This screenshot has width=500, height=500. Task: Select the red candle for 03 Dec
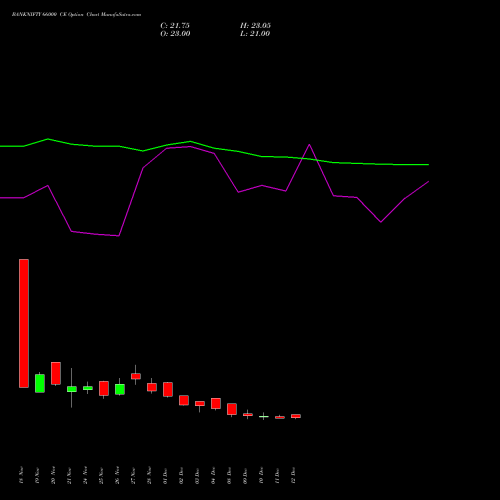(x=200, y=403)
